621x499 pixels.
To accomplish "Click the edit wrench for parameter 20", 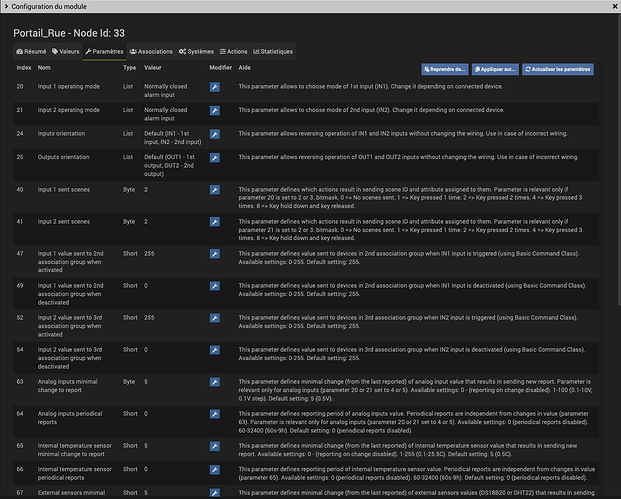I will tap(215, 88).
